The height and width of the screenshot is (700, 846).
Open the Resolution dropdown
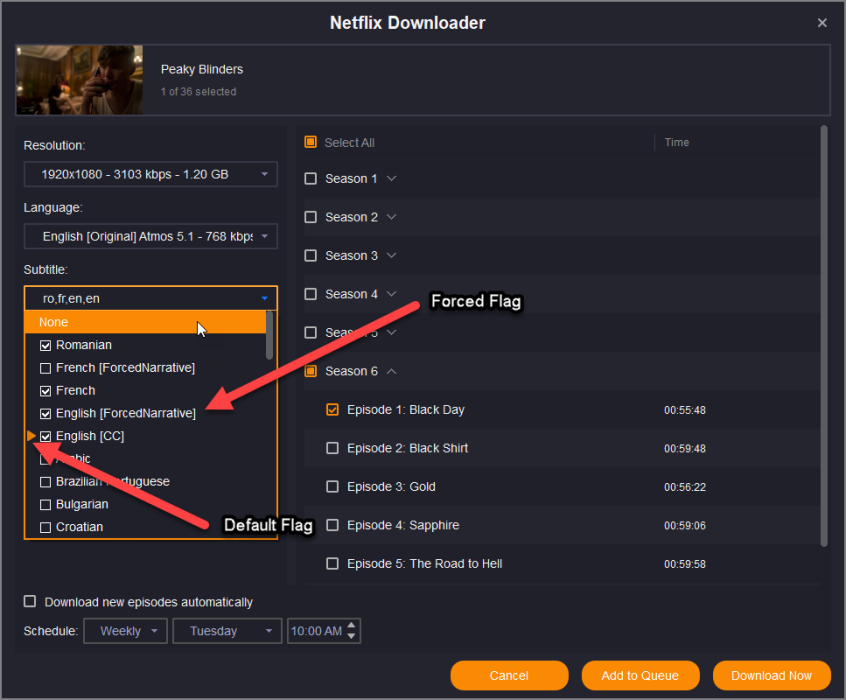click(150, 174)
